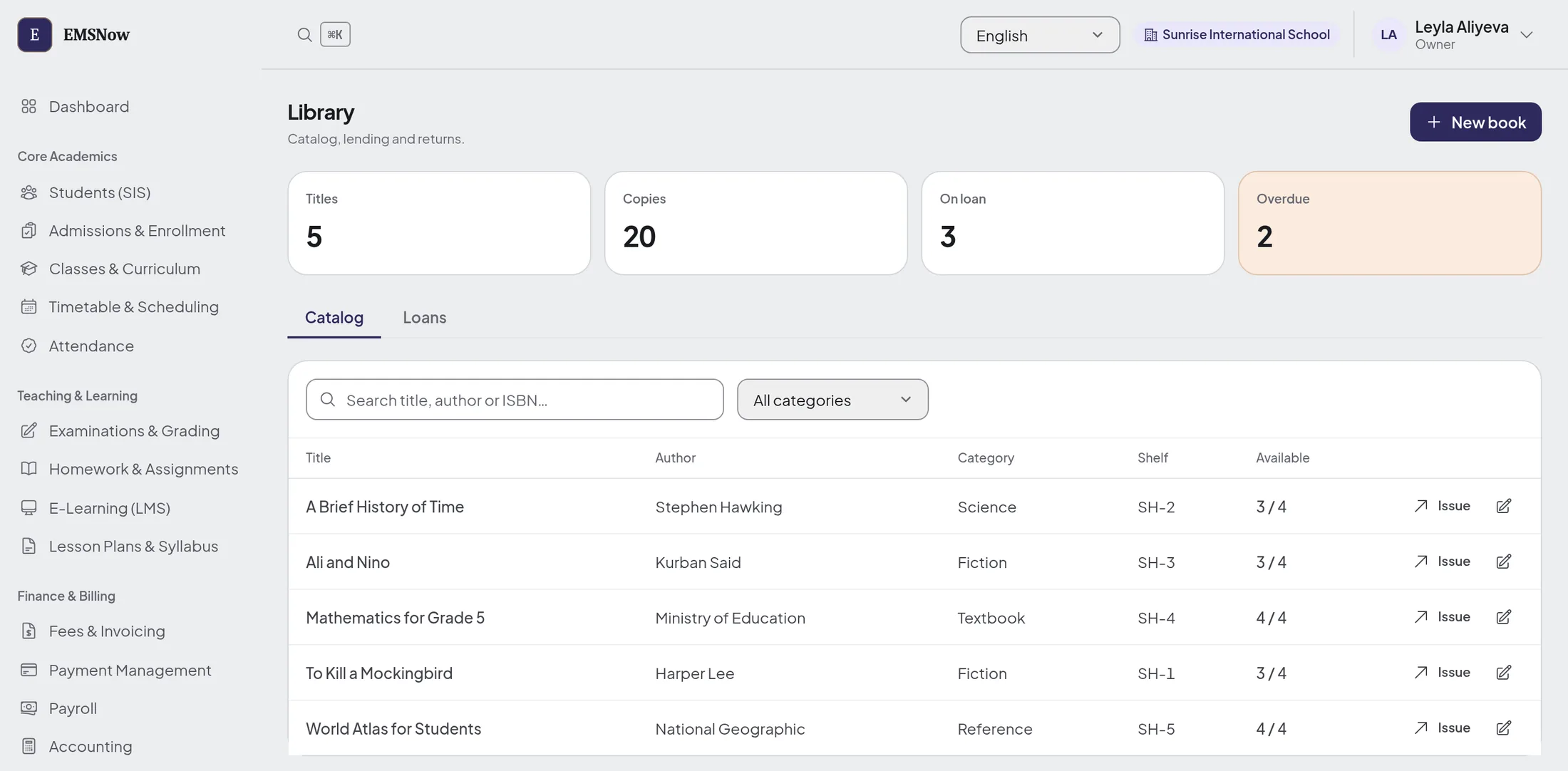
Task: Edit the A Brief History of Time entry
Action: click(x=1504, y=506)
